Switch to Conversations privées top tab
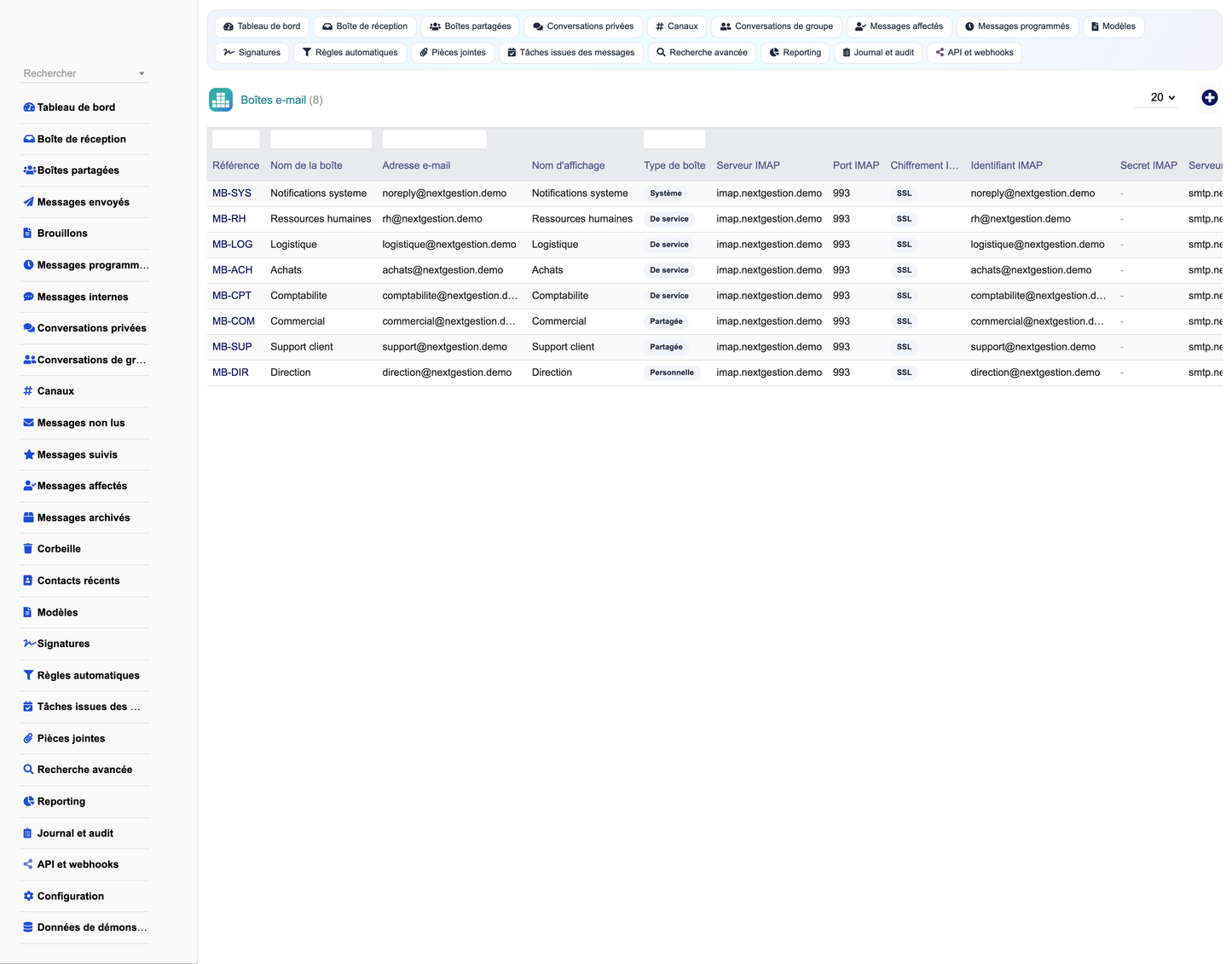This screenshot has height=964, width=1232. [x=583, y=26]
